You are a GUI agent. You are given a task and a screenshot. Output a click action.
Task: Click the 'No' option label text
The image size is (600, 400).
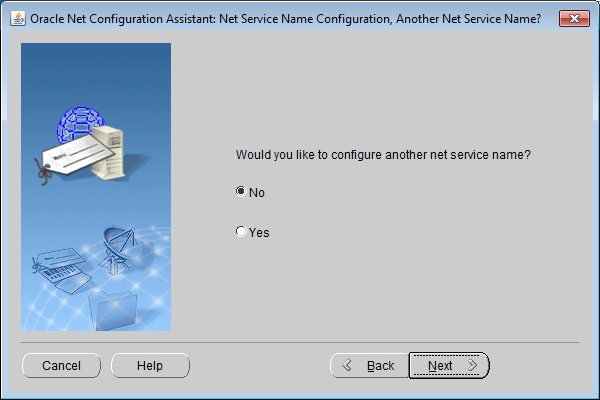point(257,193)
